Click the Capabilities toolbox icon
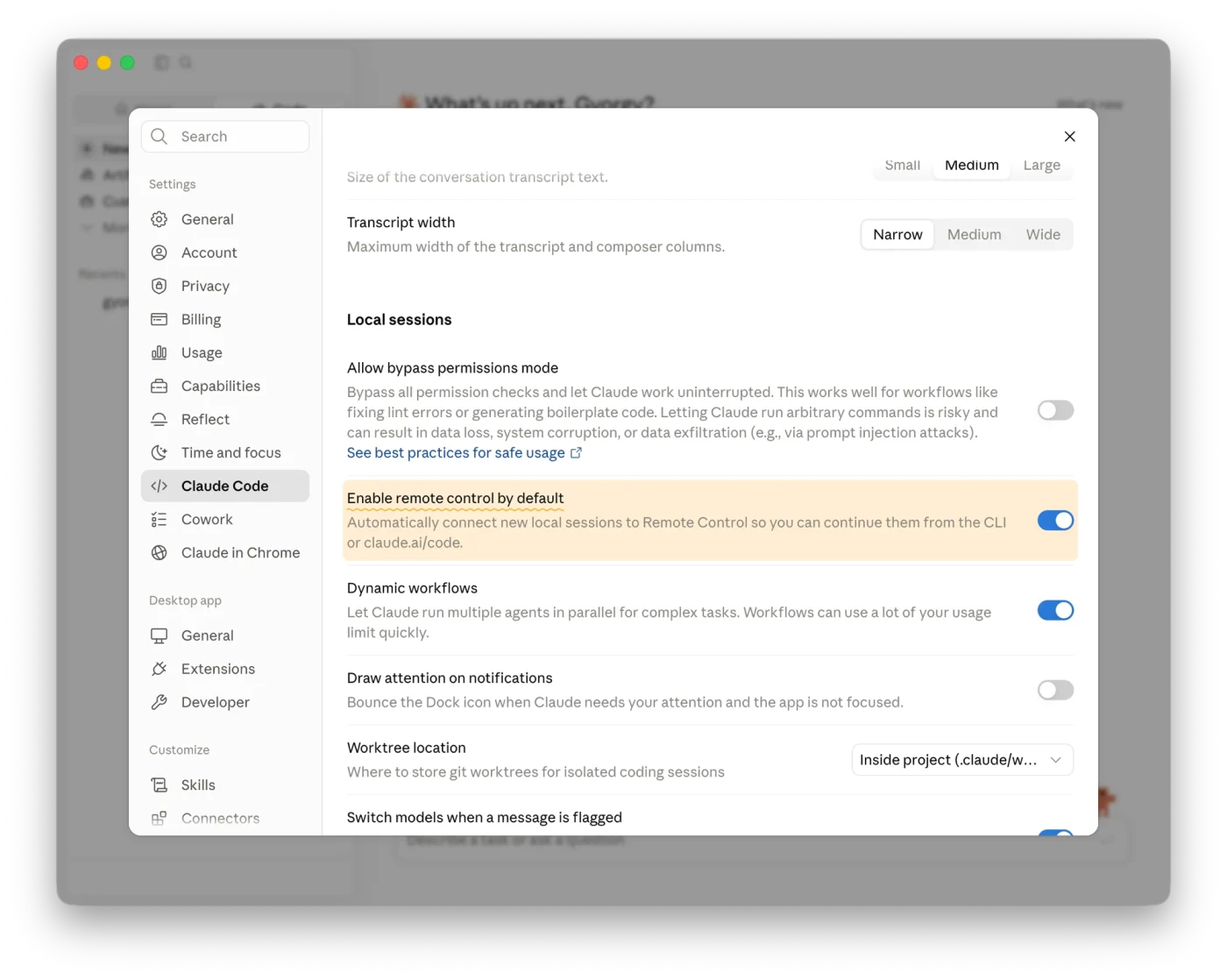 [x=159, y=386]
